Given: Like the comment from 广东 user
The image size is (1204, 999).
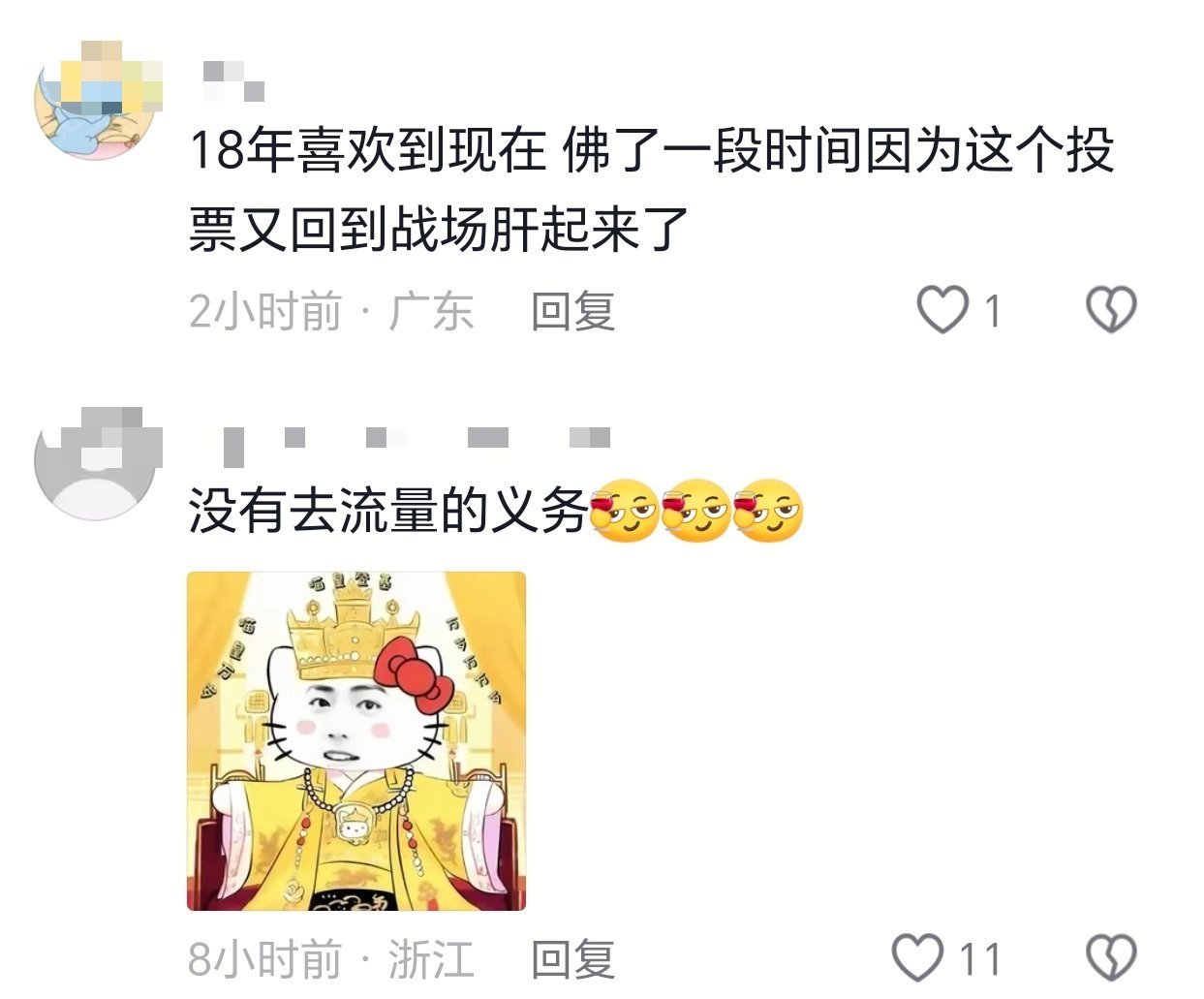Looking at the screenshot, I should point(942,310).
